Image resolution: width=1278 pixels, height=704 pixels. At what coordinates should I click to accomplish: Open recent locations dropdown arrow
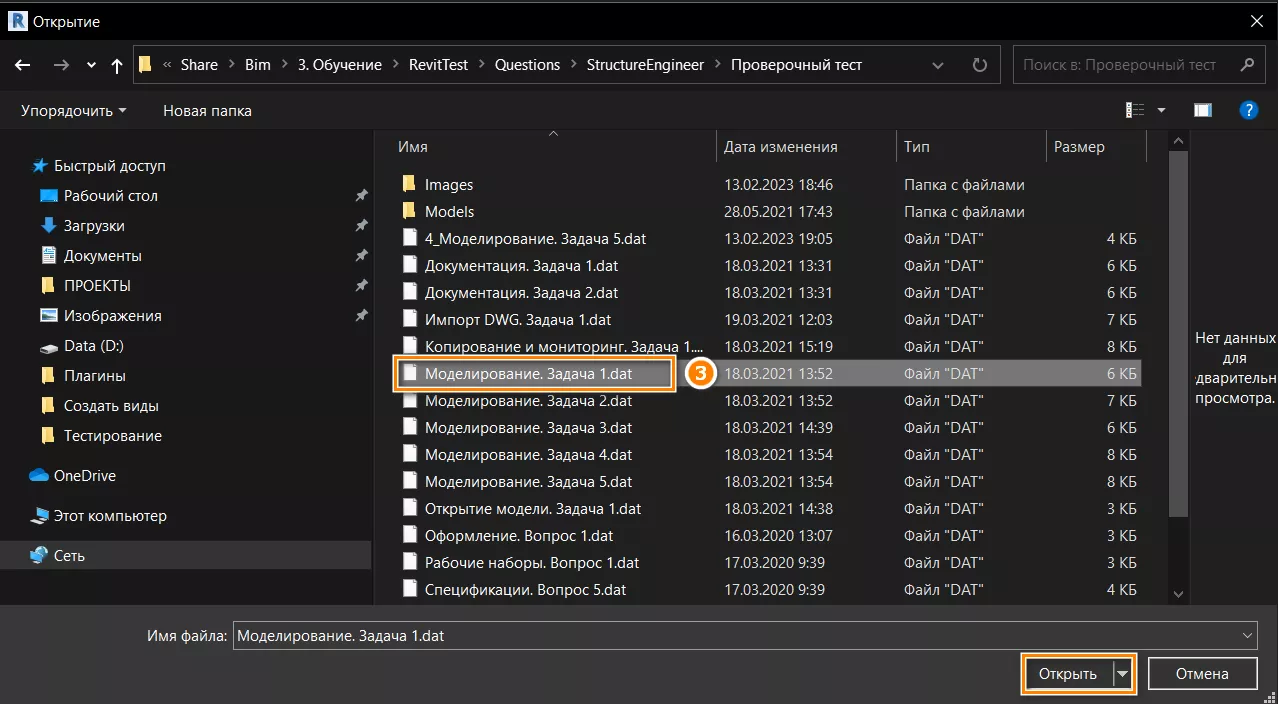[91, 65]
